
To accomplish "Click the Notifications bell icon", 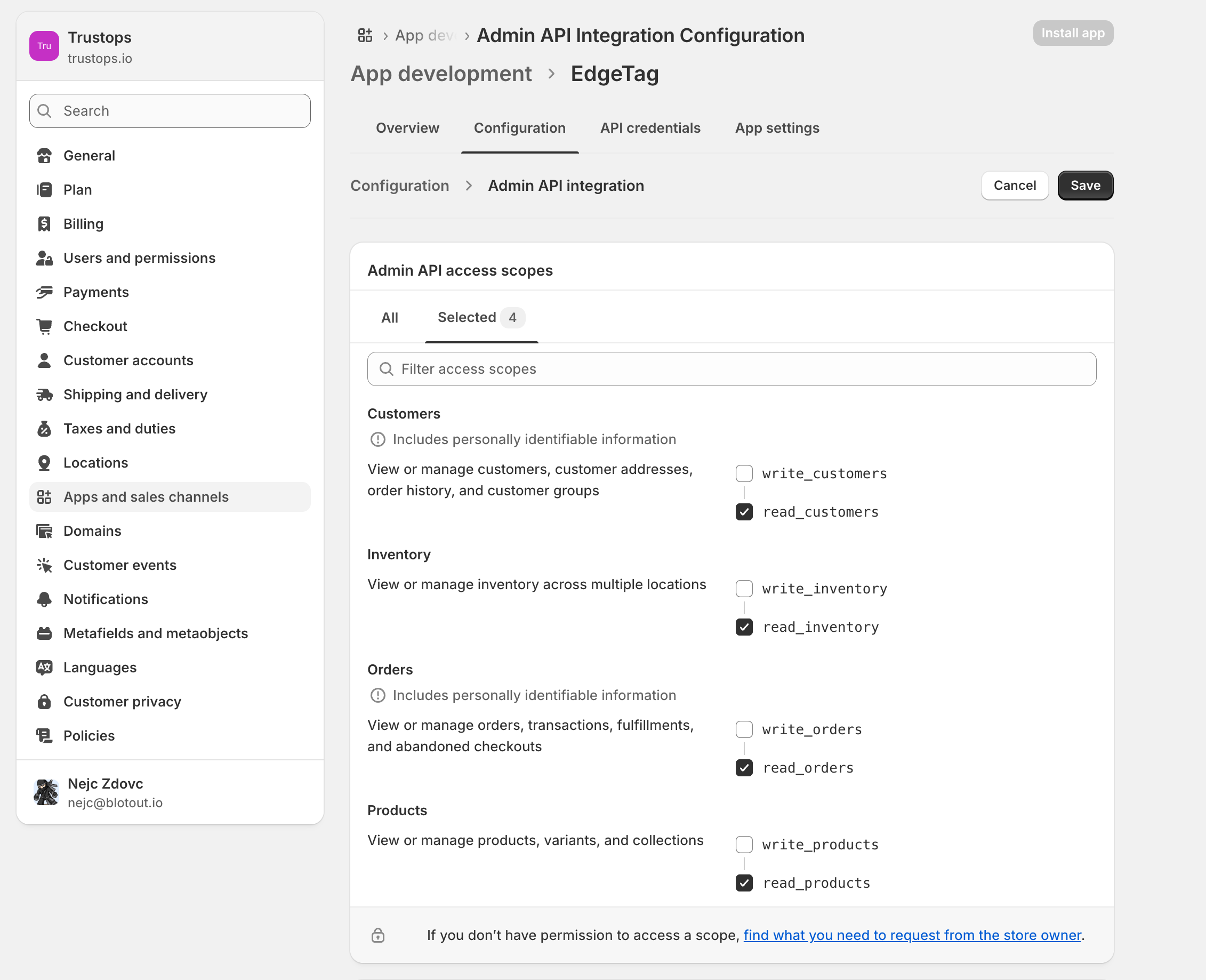I will [x=44, y=599].
